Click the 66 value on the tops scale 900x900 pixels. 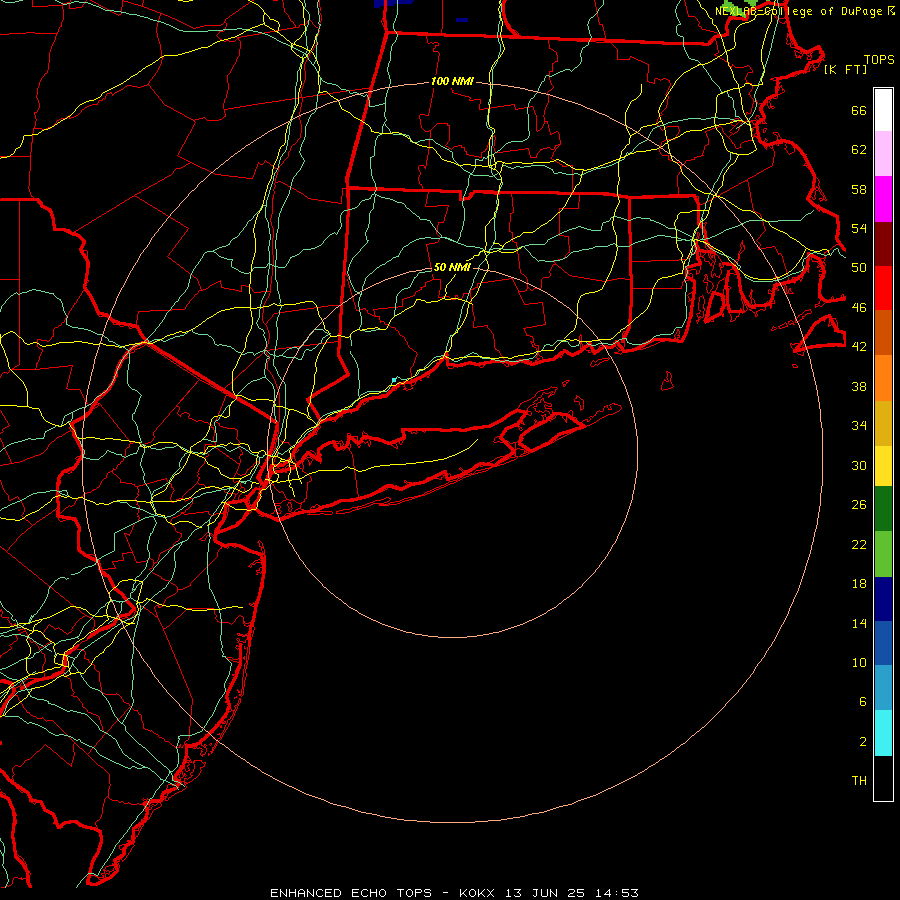859,110
